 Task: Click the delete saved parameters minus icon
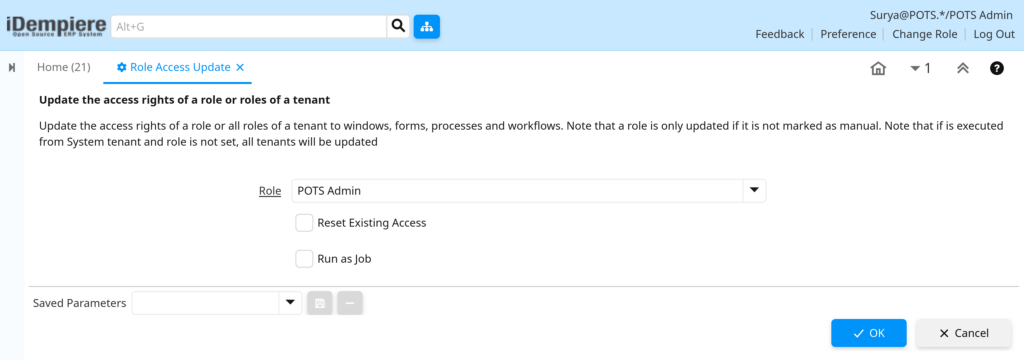pyautogui.click(x=350, y=303)
